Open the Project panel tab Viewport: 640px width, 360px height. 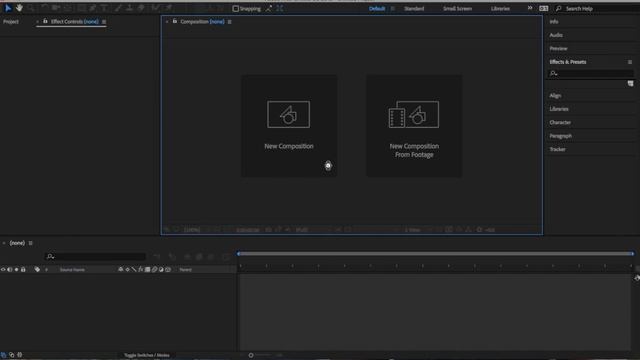tap(11, 22)
